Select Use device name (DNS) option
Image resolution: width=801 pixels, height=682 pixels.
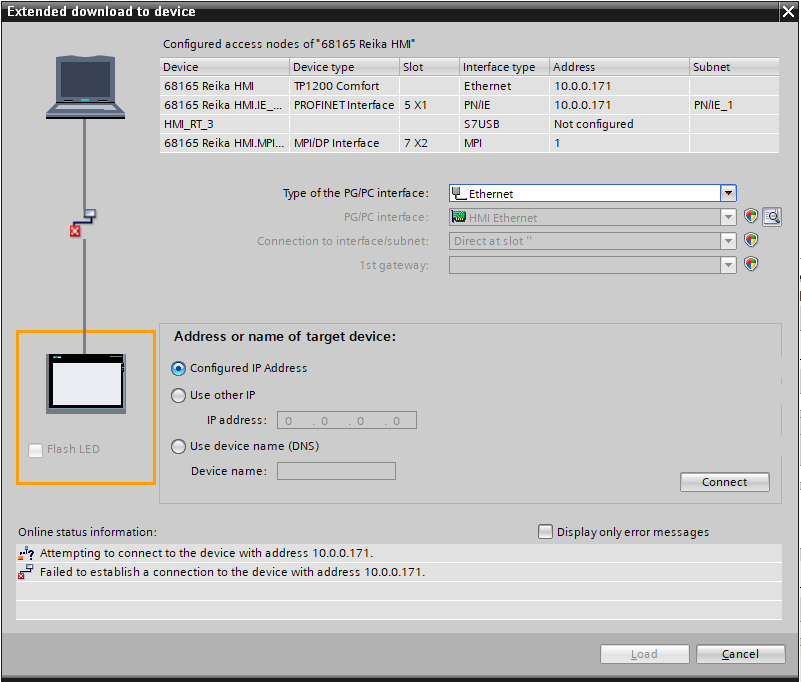click(179, 447)
